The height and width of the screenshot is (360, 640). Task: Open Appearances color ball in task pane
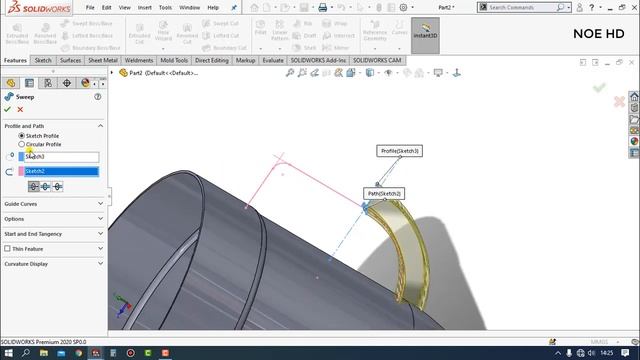click(634, 141)
